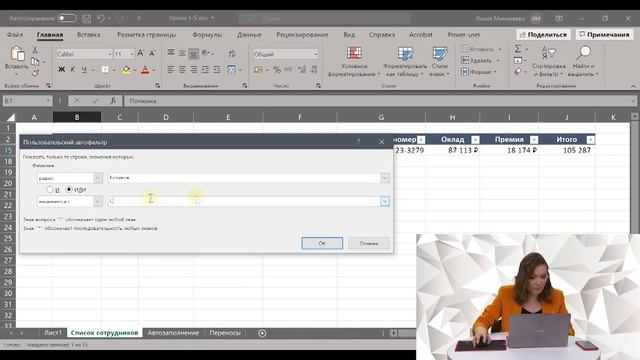Open the font size dropdown
This screenshot has width=640, height=360.
pyautogui.click(x=131, y=54)
